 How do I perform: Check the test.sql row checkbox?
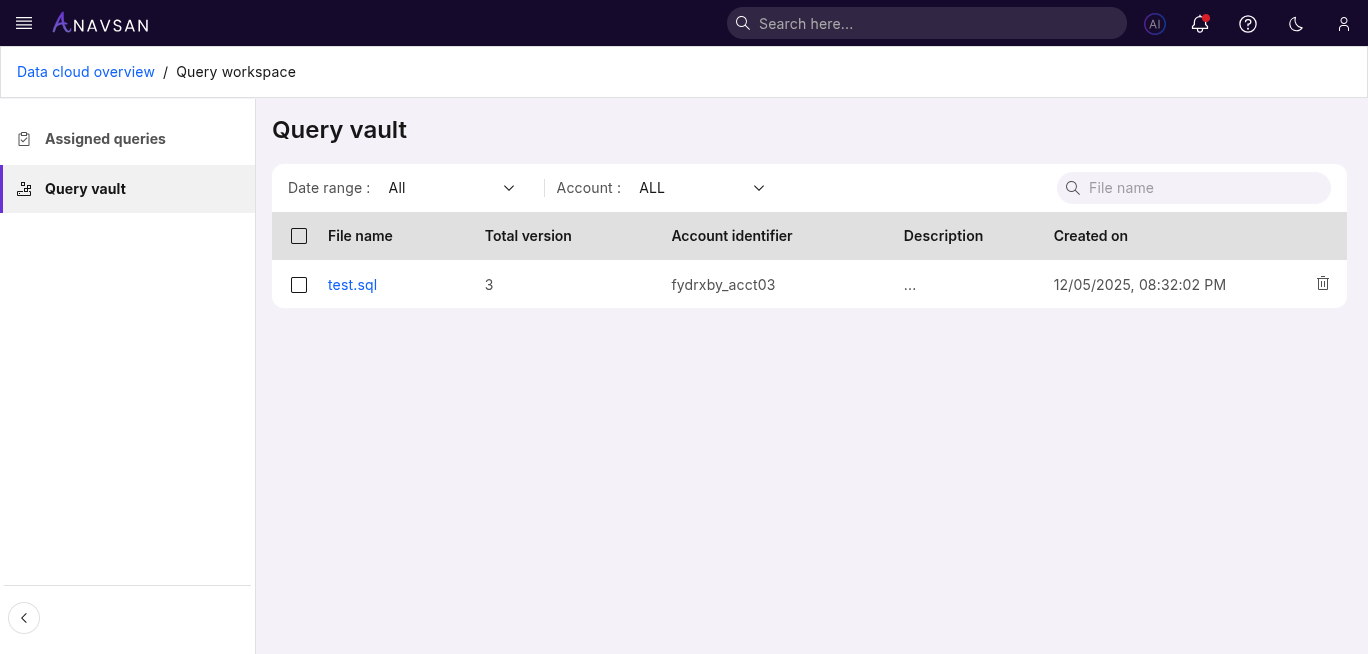click(298, 284)
